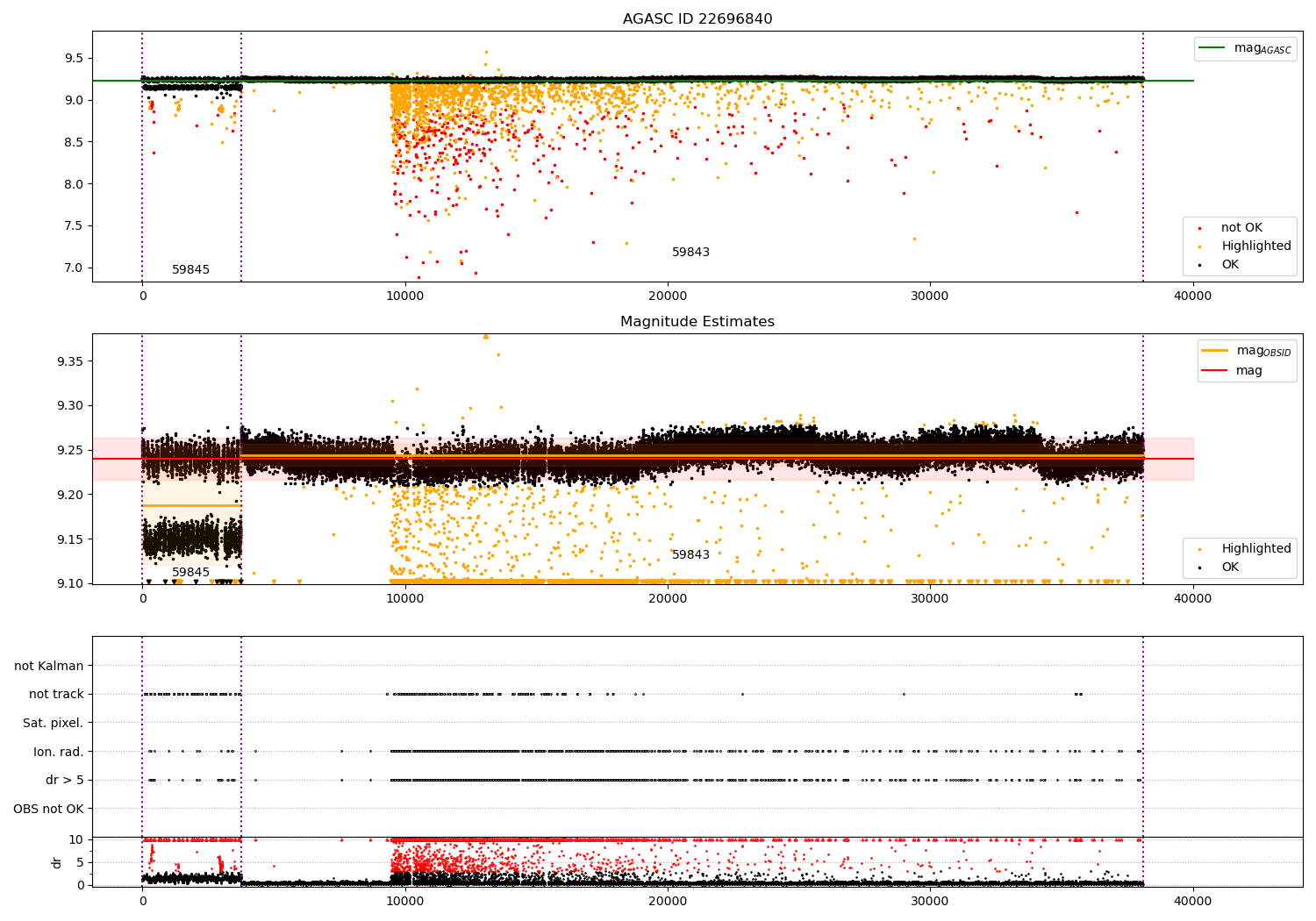Image resolution: width=1316 pixels, height=921 pixels.
Task: Click the 59845 obsid label in top plot
Action: click(190, 270)
